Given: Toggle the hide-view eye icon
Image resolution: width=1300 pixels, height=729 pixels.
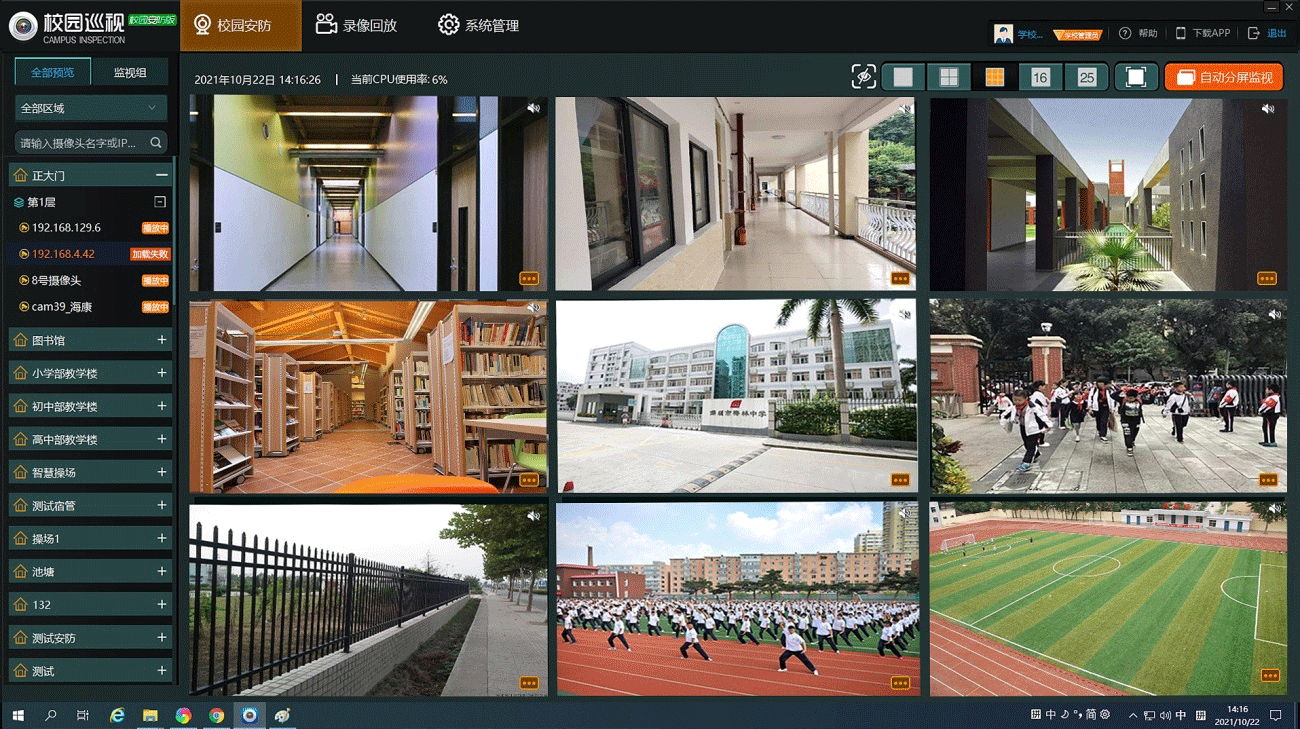Looking at the screenshot, I should coord(863,77).
